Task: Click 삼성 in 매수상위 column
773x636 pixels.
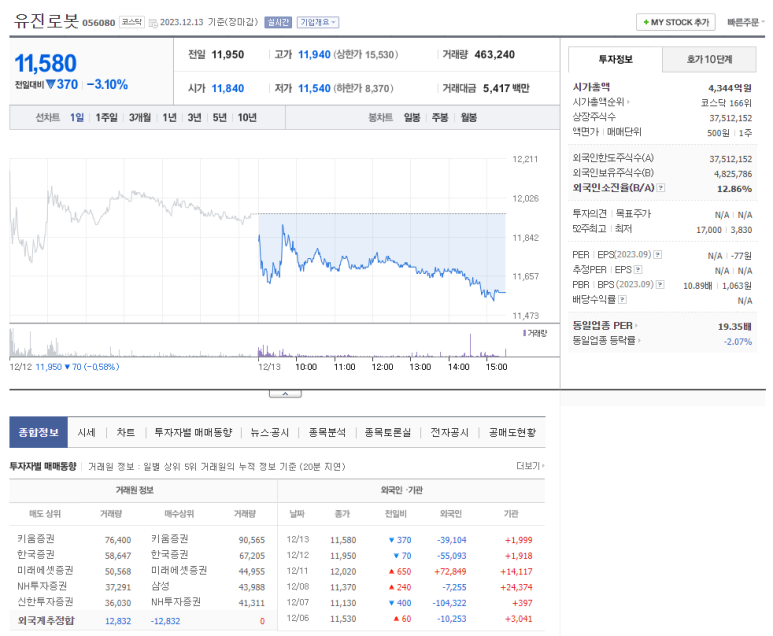Action: tap(160, 586)
